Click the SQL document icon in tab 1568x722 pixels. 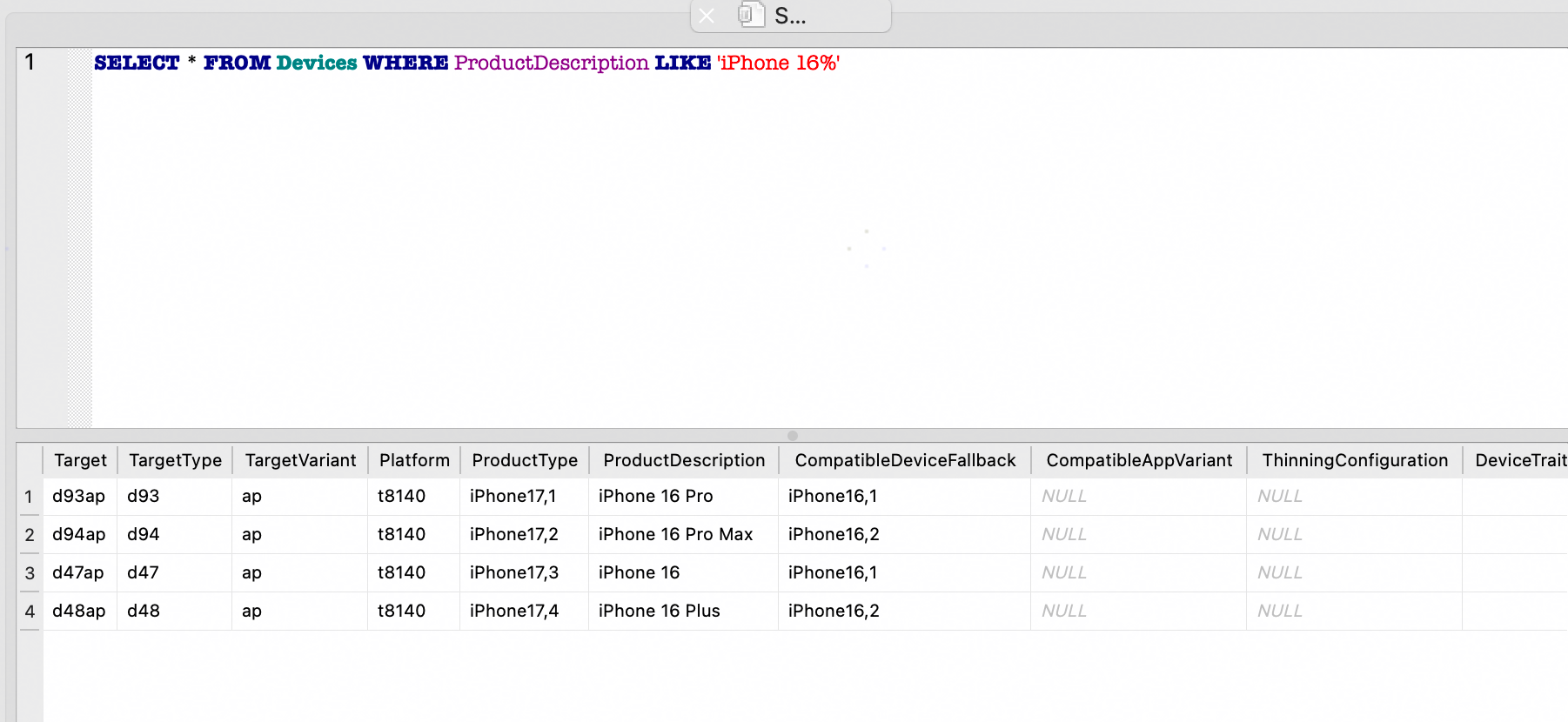(750, 15)
